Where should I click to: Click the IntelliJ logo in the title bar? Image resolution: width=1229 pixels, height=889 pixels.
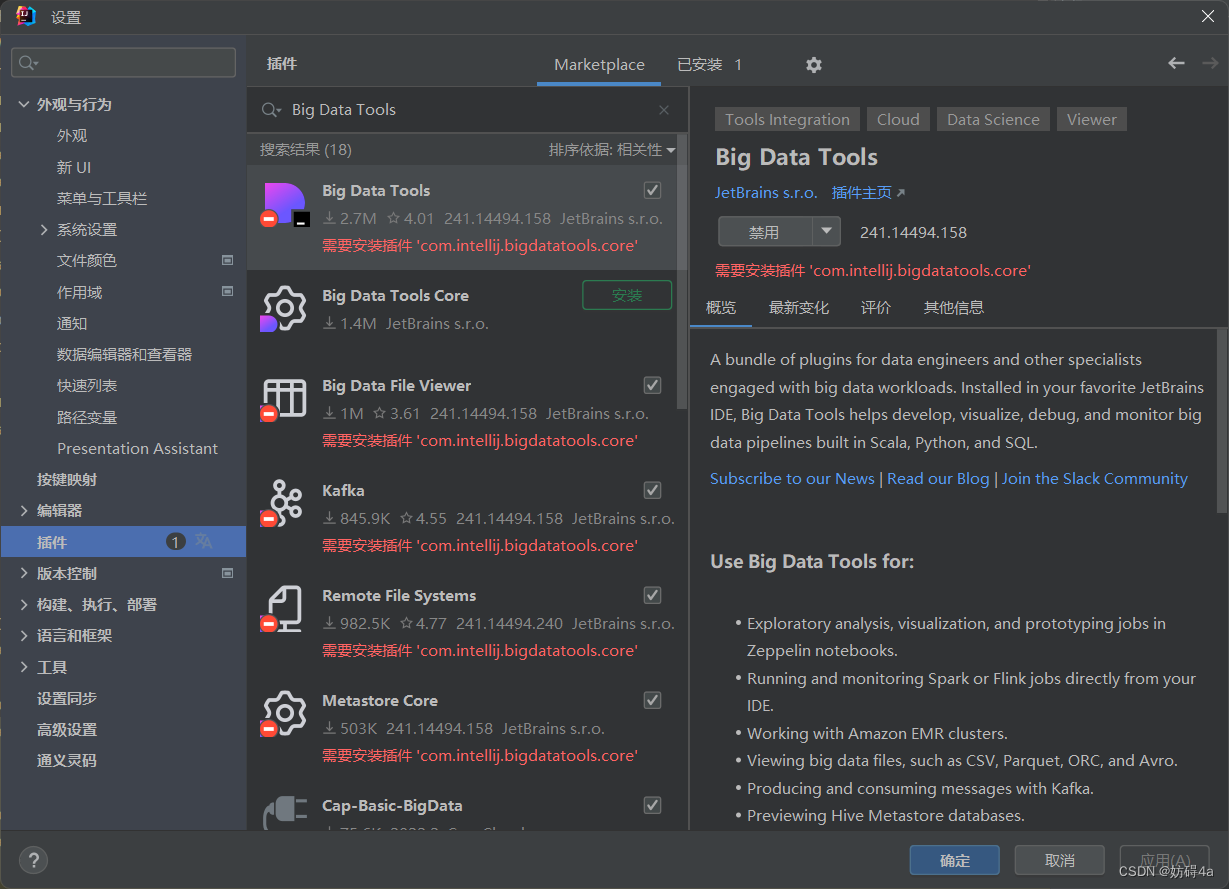(27, 16)
